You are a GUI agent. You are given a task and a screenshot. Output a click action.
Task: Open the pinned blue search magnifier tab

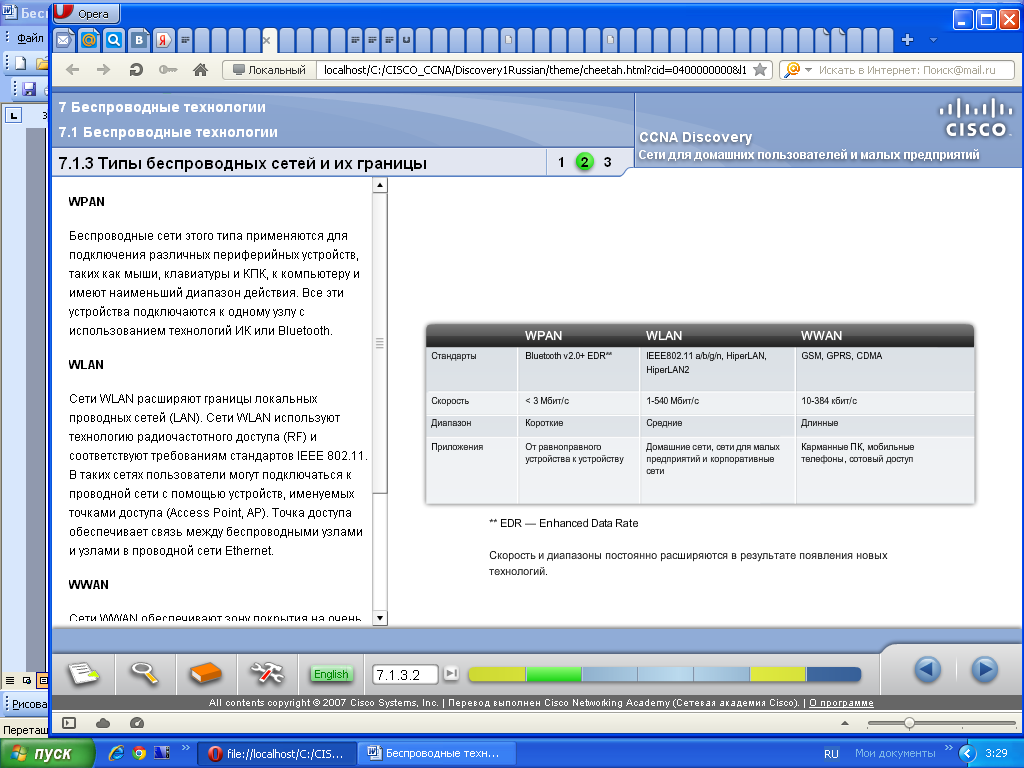(114, 40)
